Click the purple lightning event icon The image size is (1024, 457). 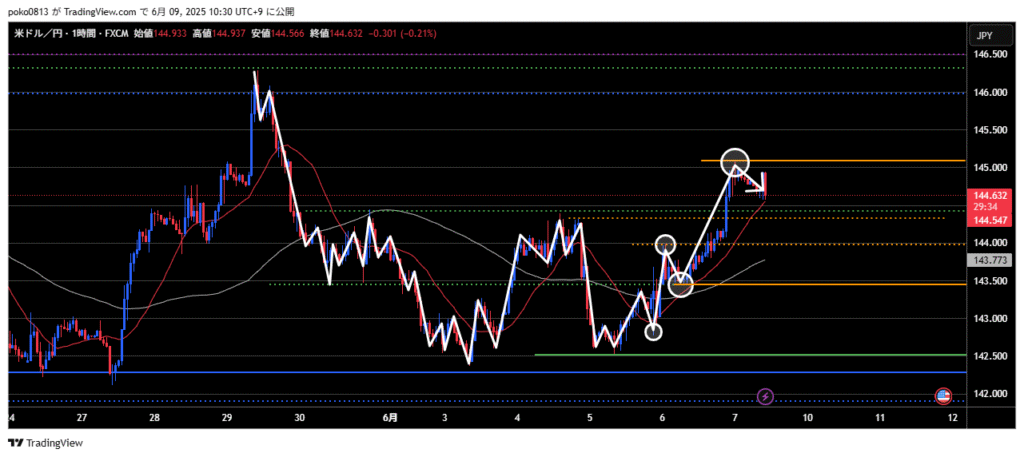(765, 397)
